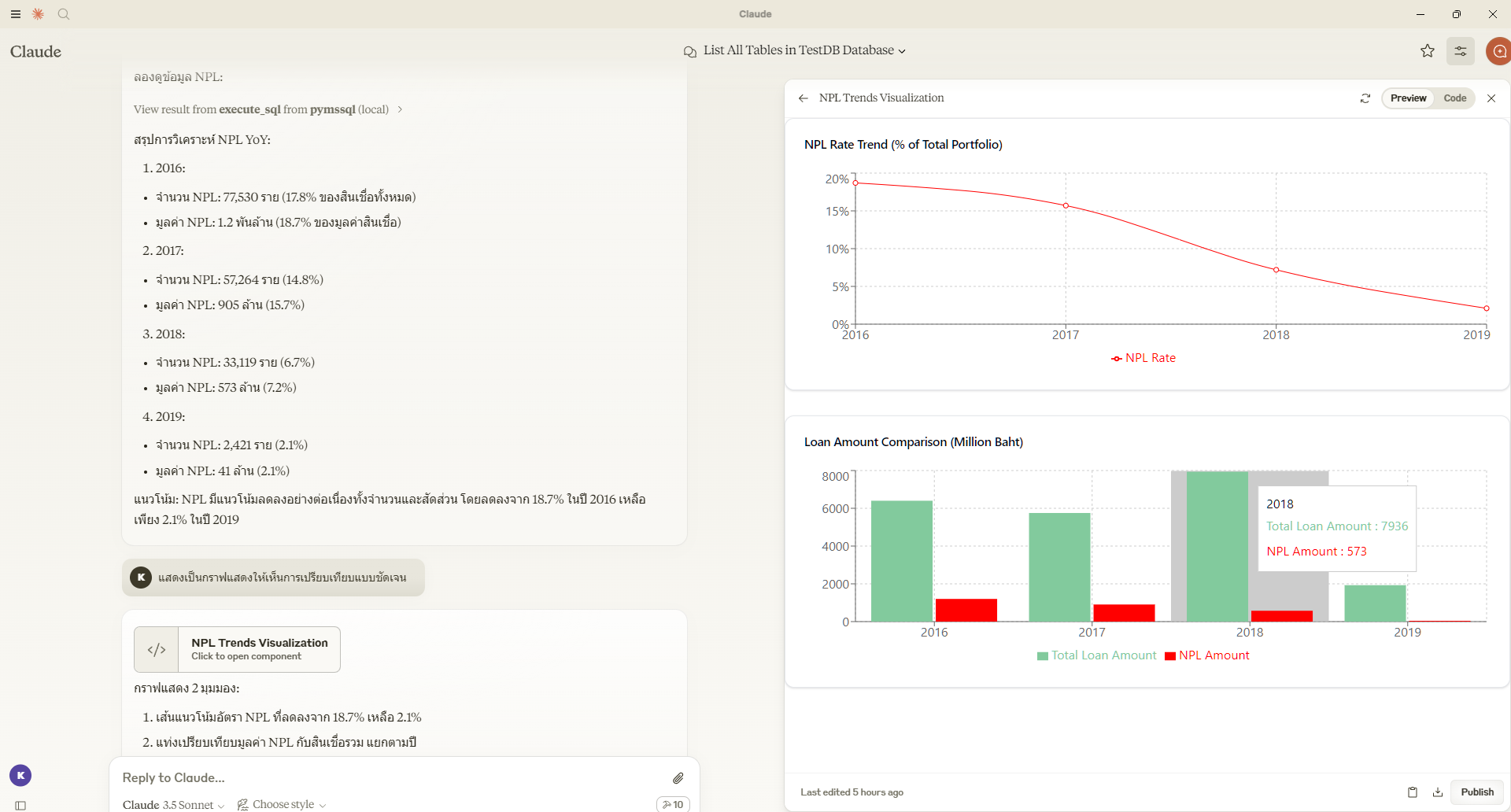
Task: Refresh the artifact preview
Action: 1366,98
